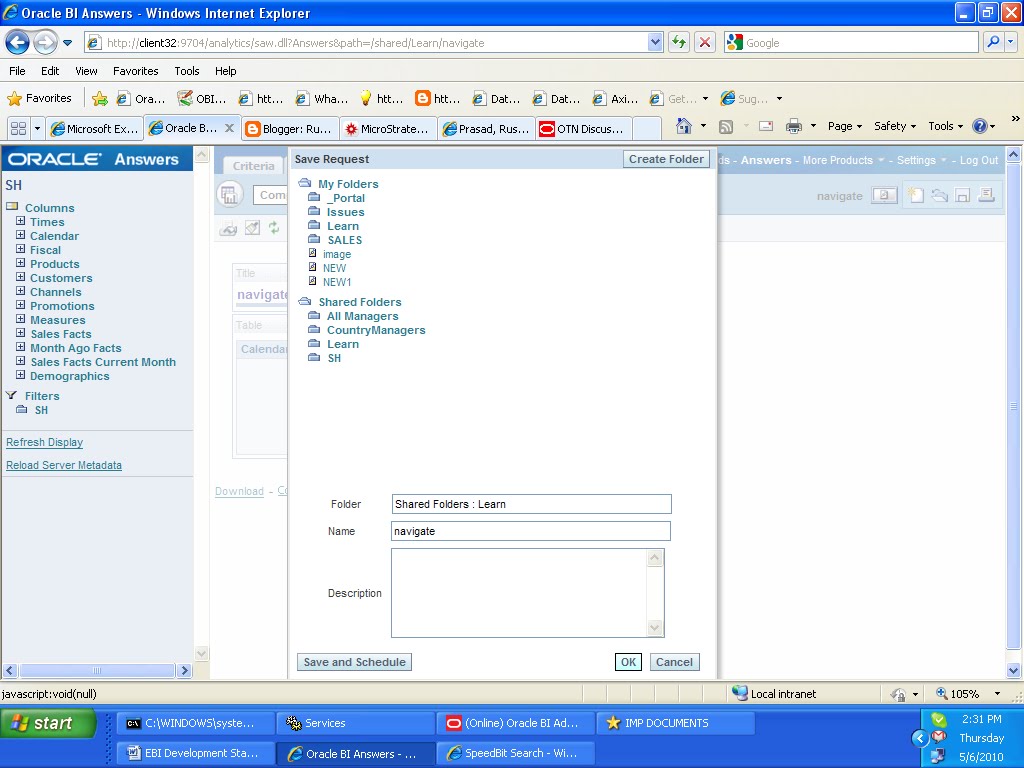Open the address bar dropdown arrow
Screen dimensions: 1024x768
click(655, 42)
